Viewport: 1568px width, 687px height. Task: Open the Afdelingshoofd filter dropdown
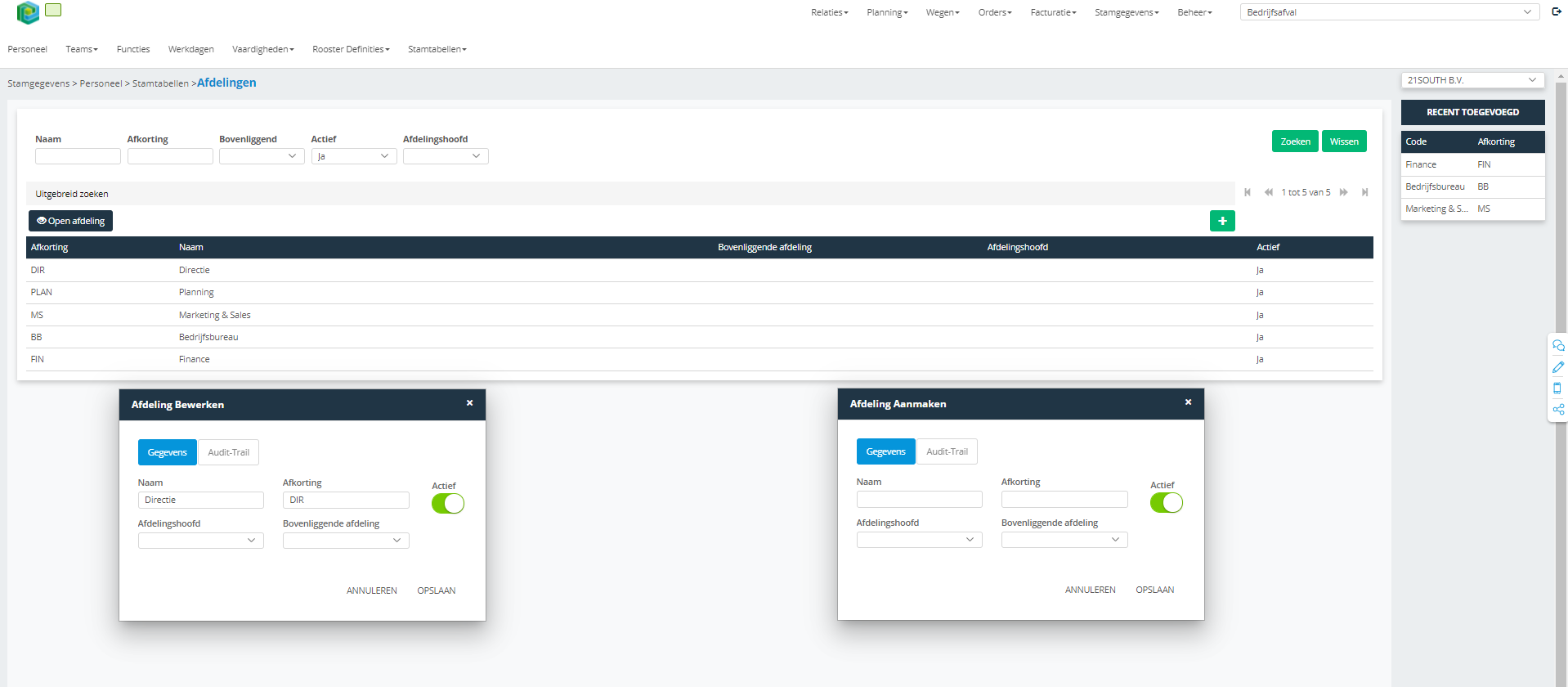click(x=446, y=156)
